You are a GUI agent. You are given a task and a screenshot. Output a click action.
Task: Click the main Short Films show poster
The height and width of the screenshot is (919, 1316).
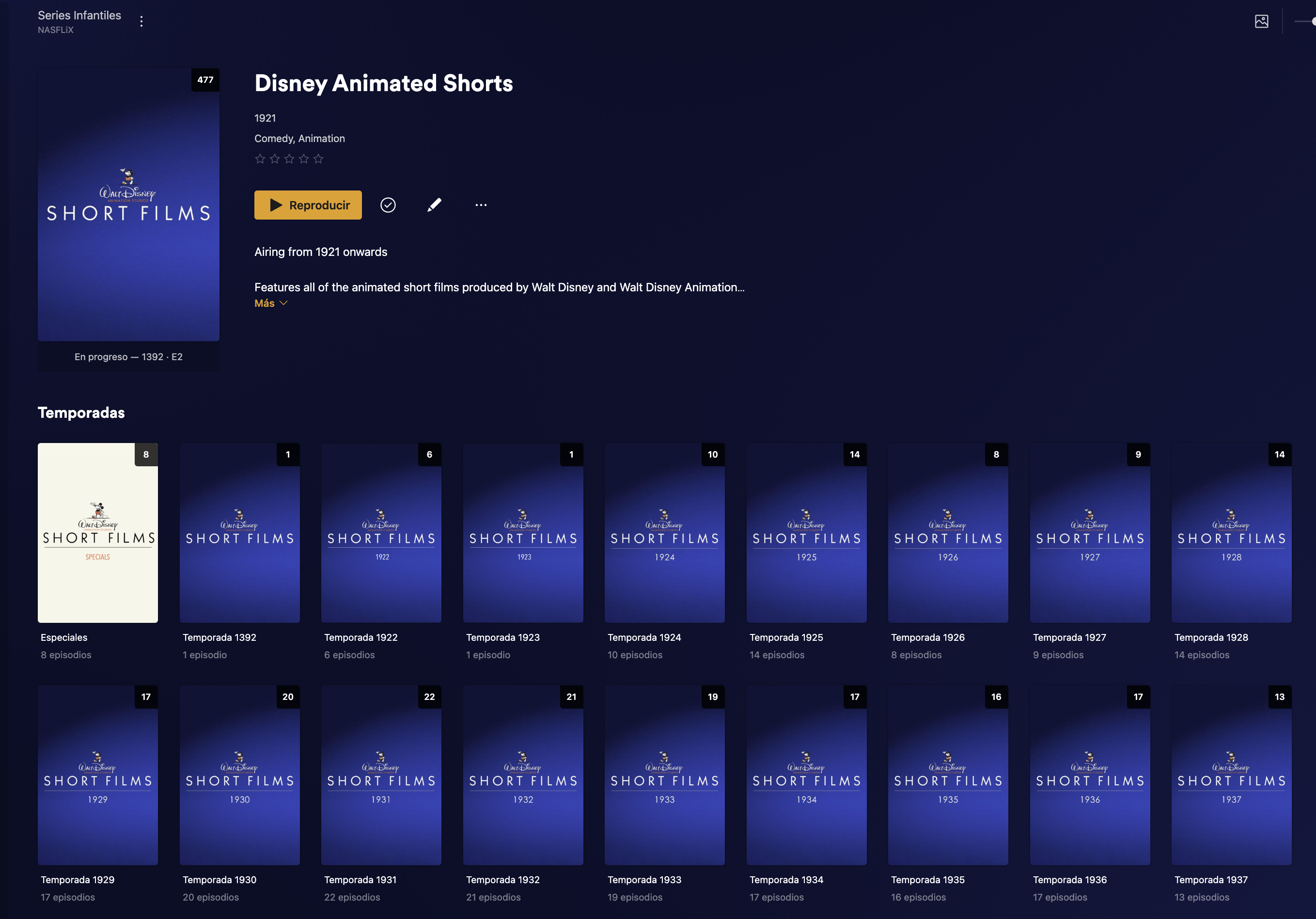click(128, 205)
